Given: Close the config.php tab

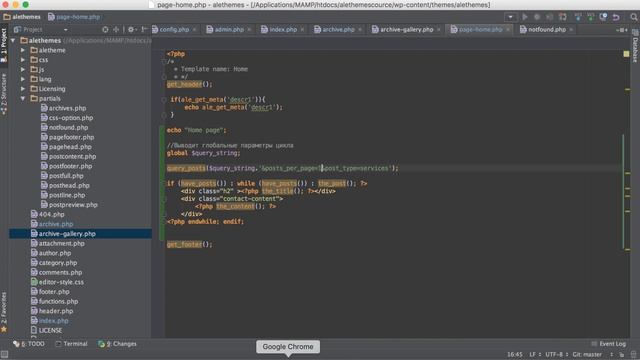Looking at the screenshot, I should [x=194, y=30].
